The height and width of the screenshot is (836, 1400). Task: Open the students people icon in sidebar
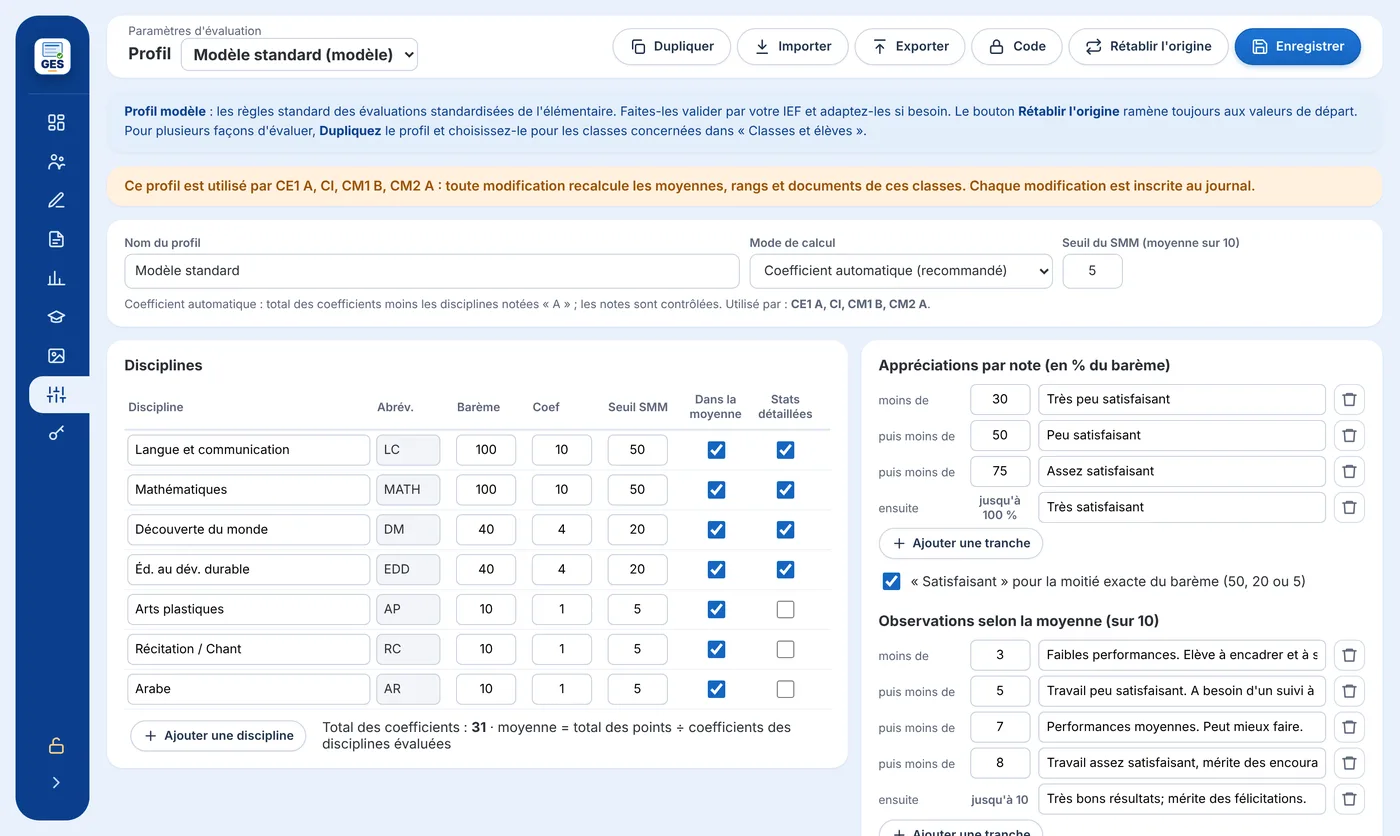click(x=56, y=161)
